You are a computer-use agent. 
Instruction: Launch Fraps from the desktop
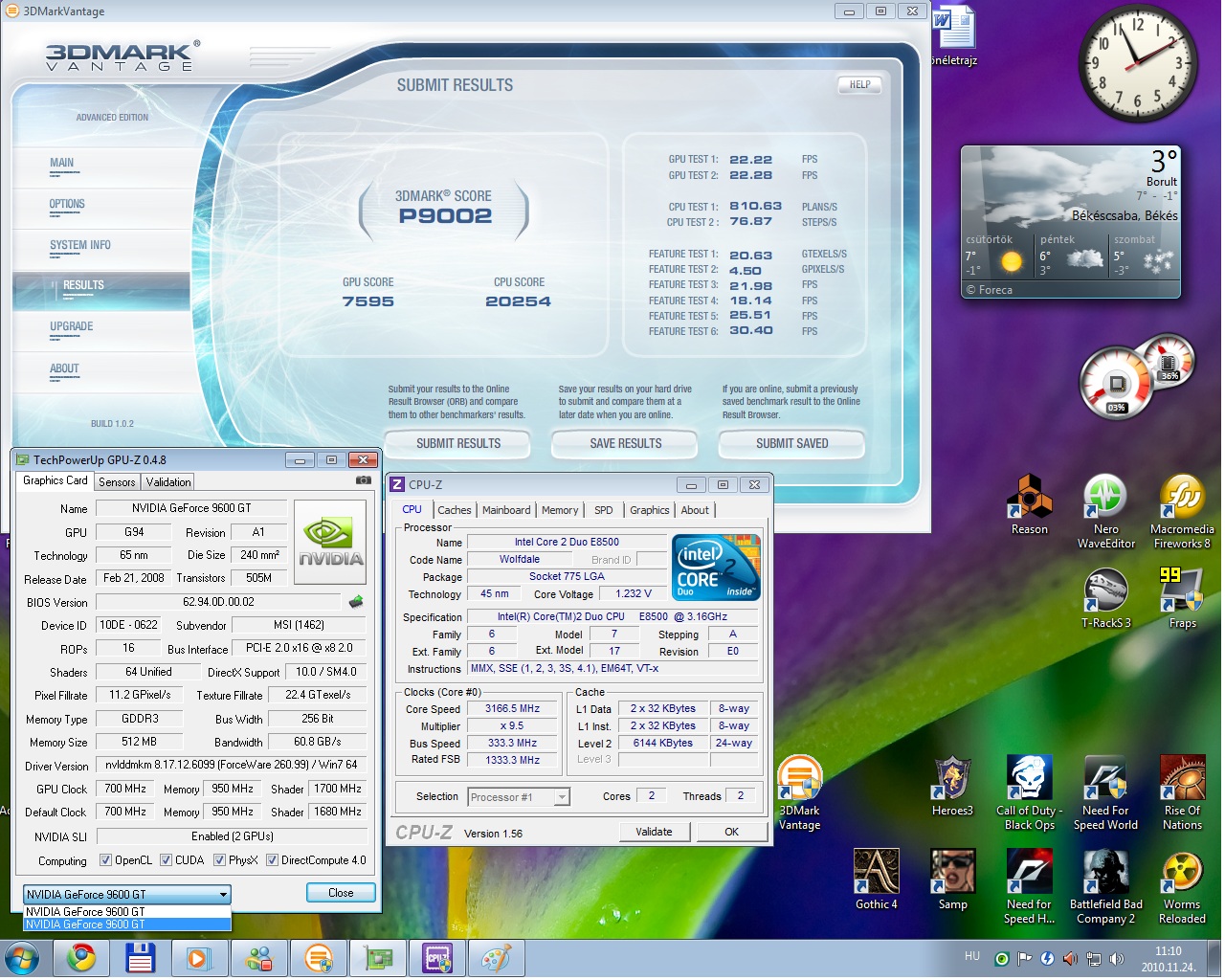coord(1182,598)
